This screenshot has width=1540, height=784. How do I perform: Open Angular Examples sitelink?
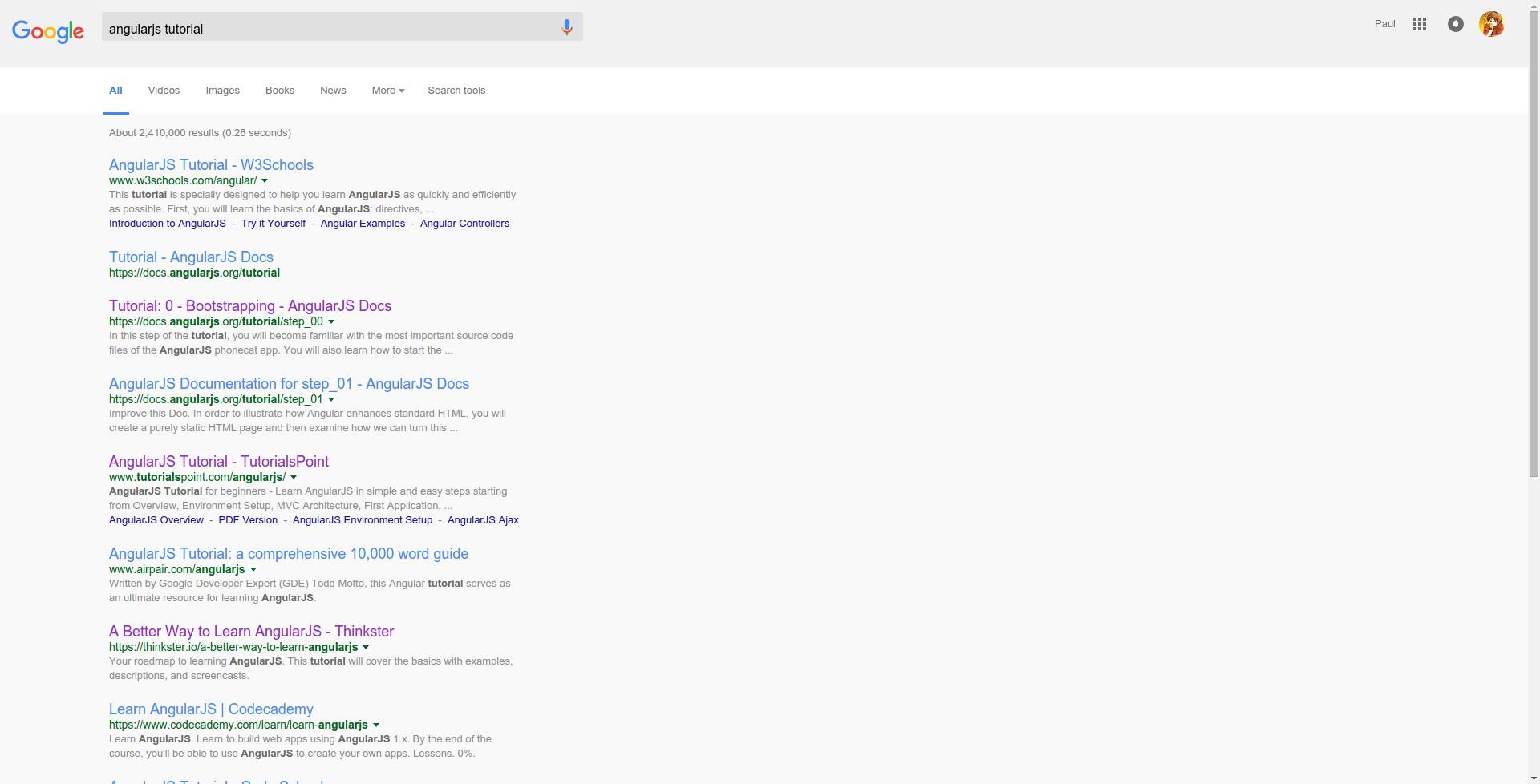coord(363,224)
